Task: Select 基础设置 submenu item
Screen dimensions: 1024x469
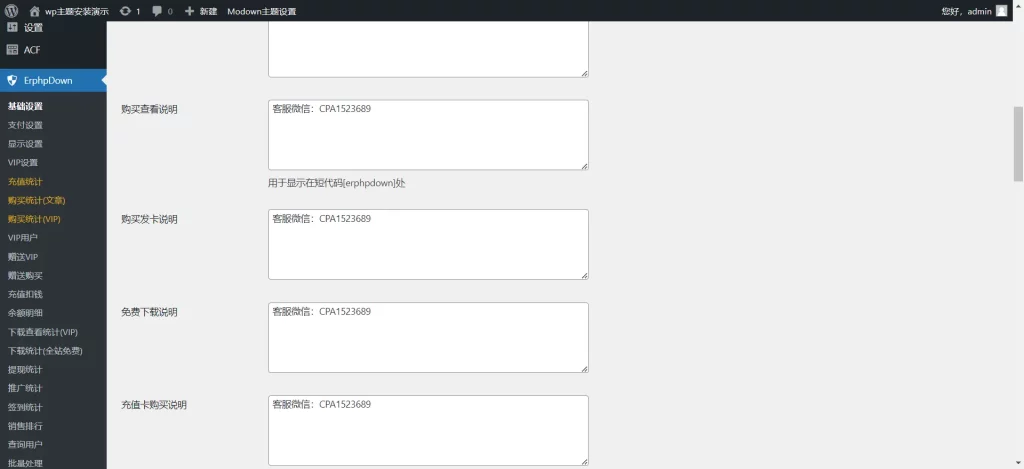Action: pyautogui.click(x=25, y=106)
